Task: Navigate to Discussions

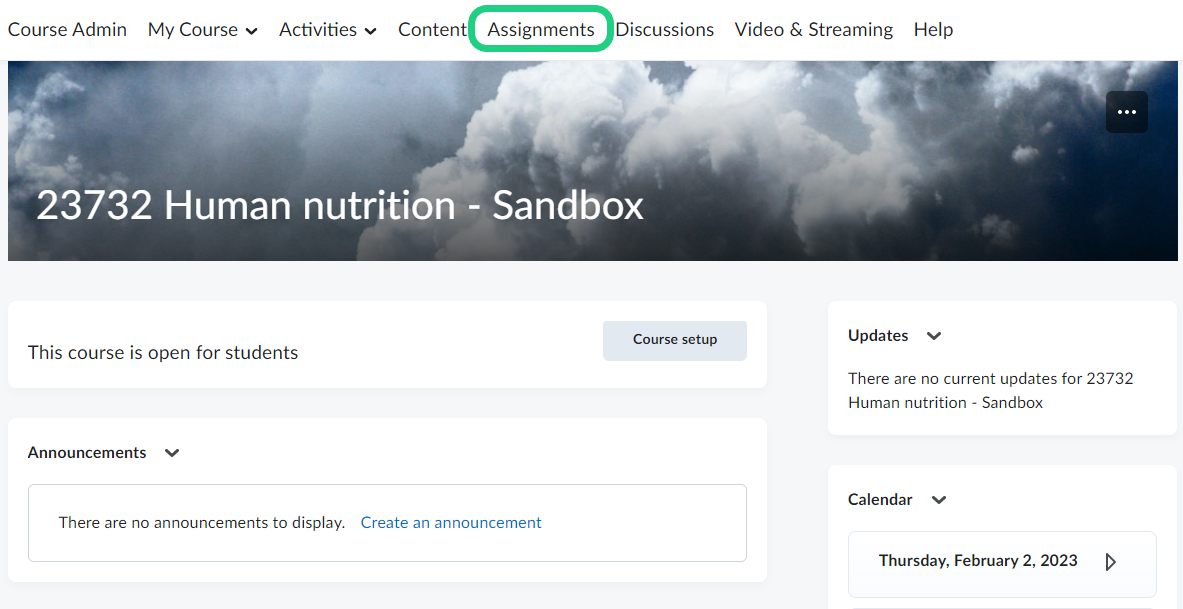Action: tap(664, 30)
